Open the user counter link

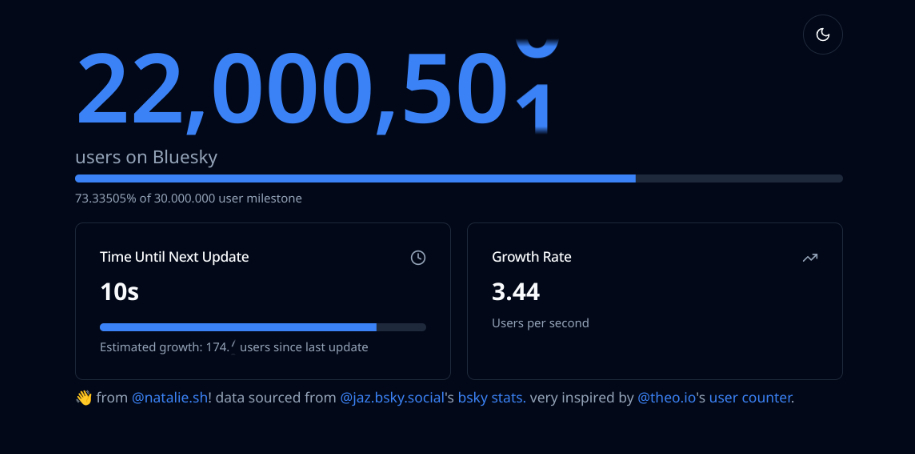pyautogui.click(x=750, y=398)
